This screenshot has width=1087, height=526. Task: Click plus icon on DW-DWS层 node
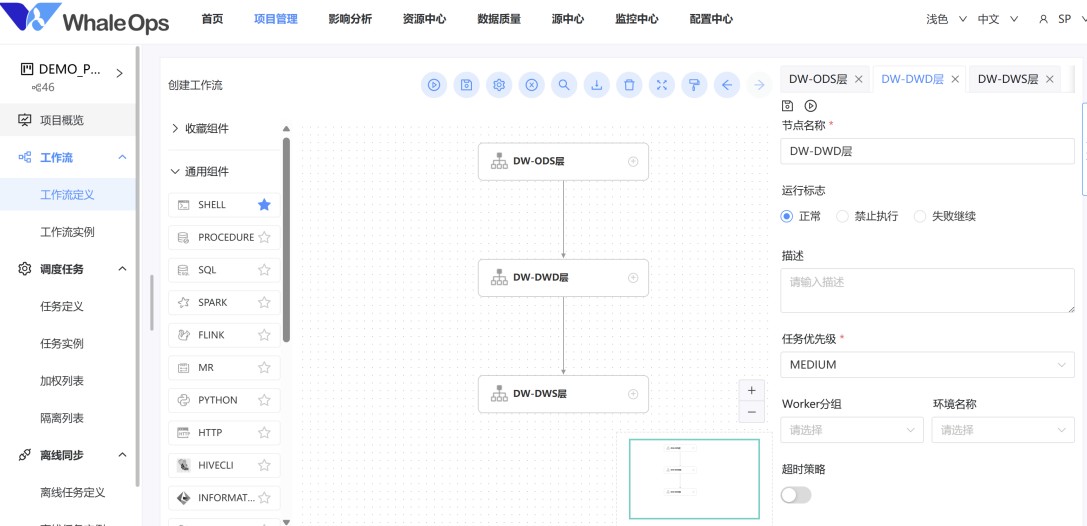[633, 394]
